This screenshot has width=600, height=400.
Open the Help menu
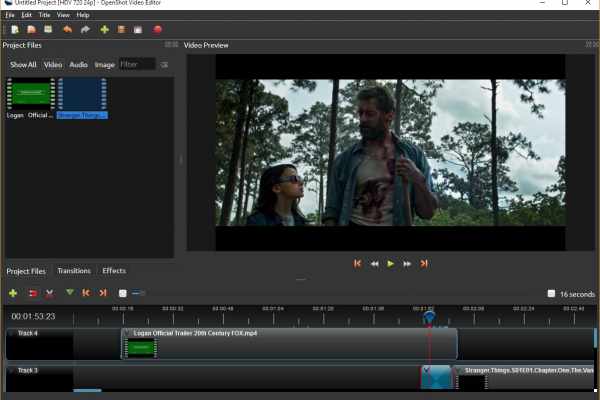coord(83,15)
